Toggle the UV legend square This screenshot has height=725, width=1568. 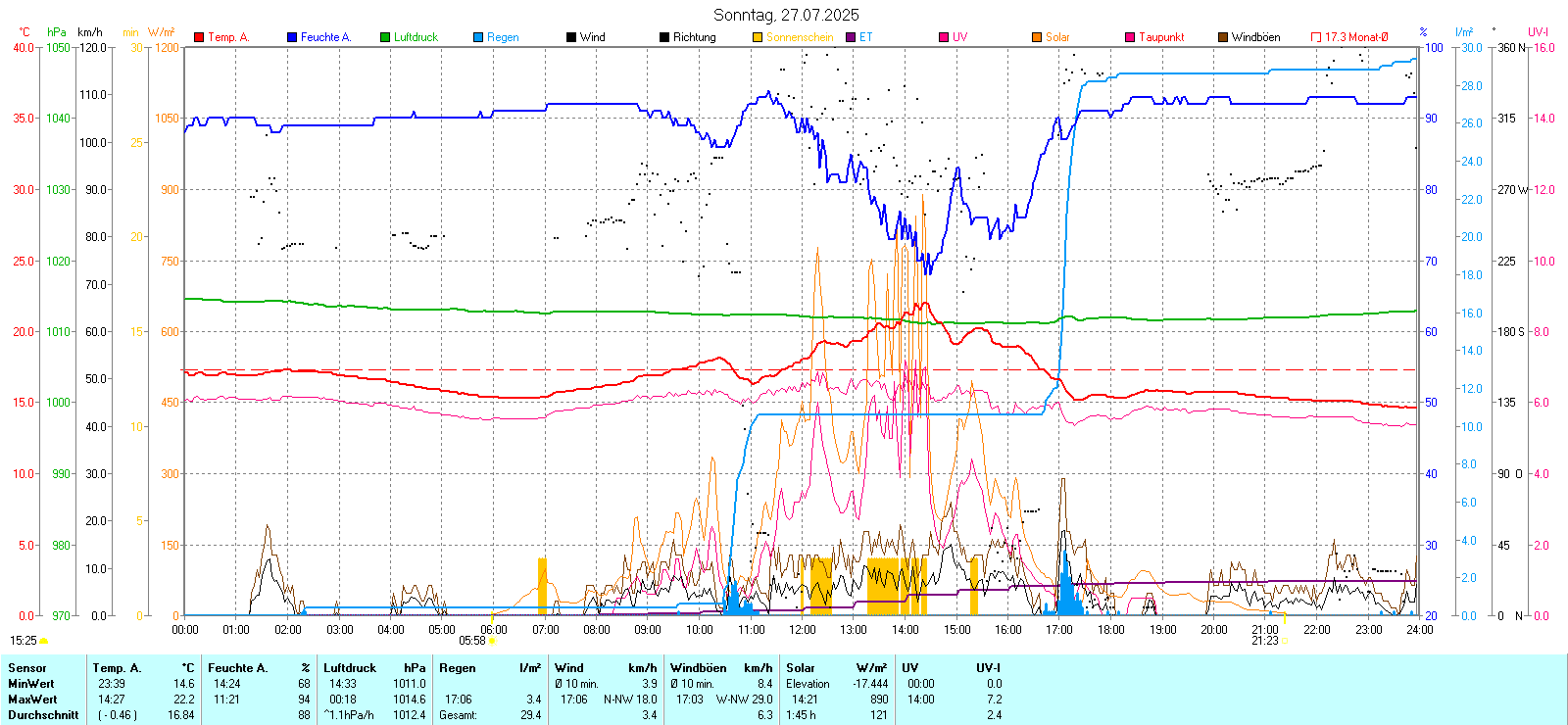coord(944,37)
